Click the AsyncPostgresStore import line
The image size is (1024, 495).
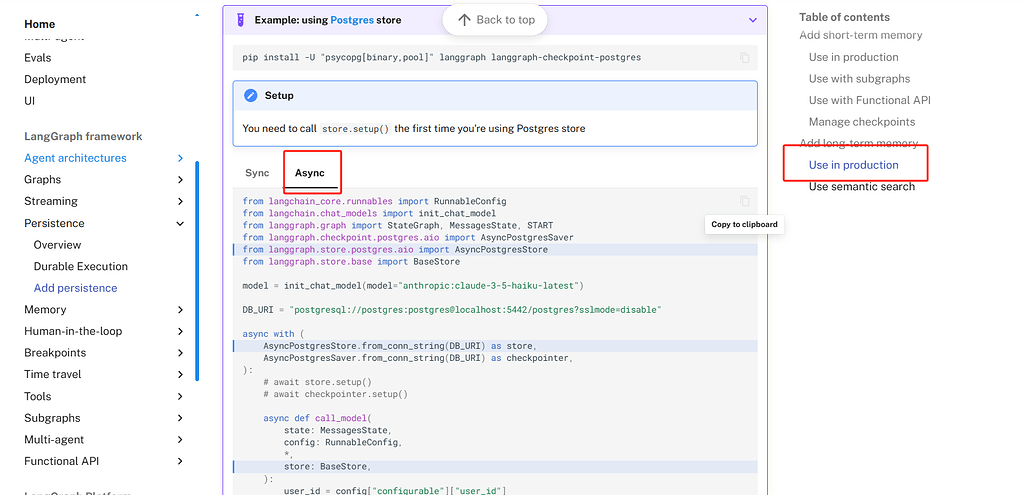395,249
